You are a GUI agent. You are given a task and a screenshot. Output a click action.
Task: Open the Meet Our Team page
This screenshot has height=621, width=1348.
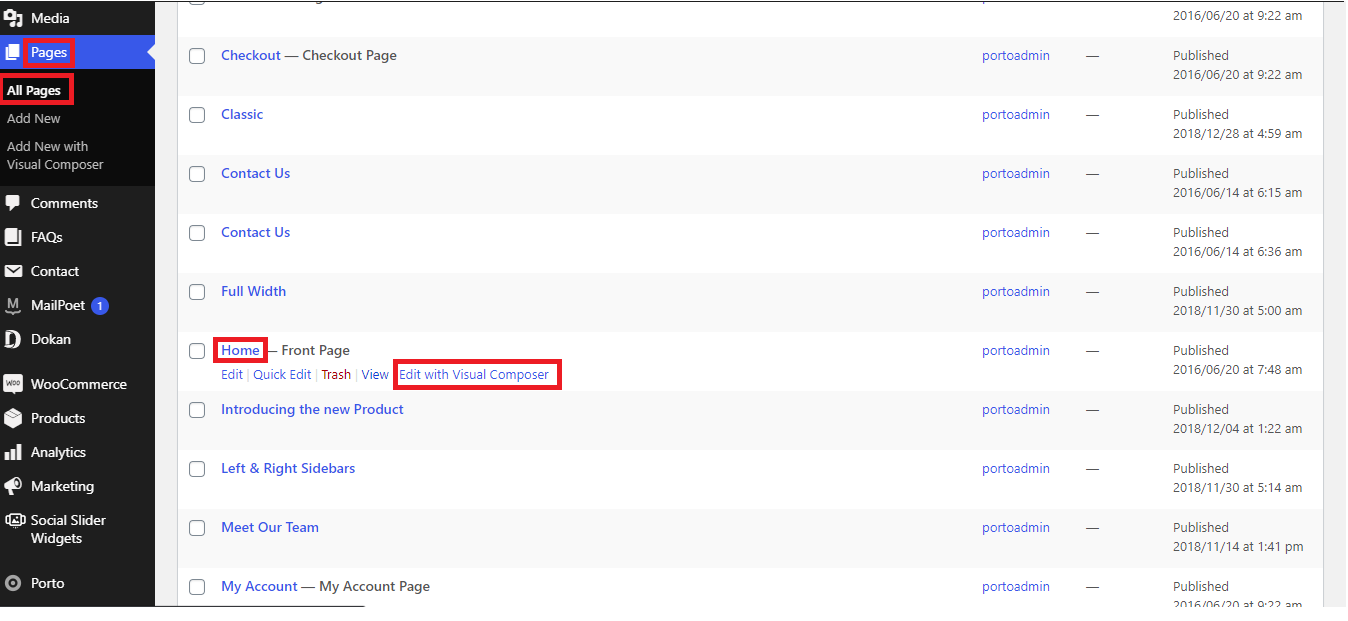pyautogui.click(x=270, y=527)
